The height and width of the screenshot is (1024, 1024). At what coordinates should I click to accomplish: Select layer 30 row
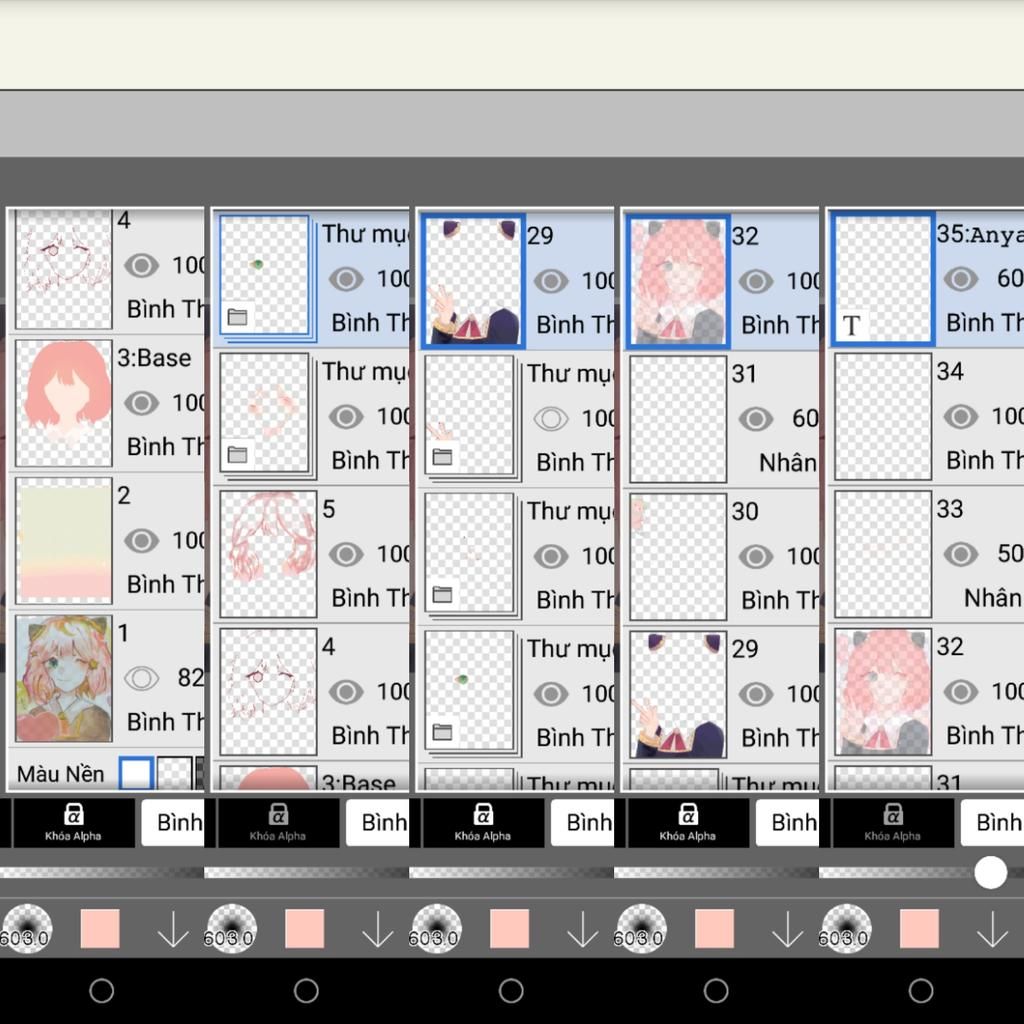pos(721,556)
